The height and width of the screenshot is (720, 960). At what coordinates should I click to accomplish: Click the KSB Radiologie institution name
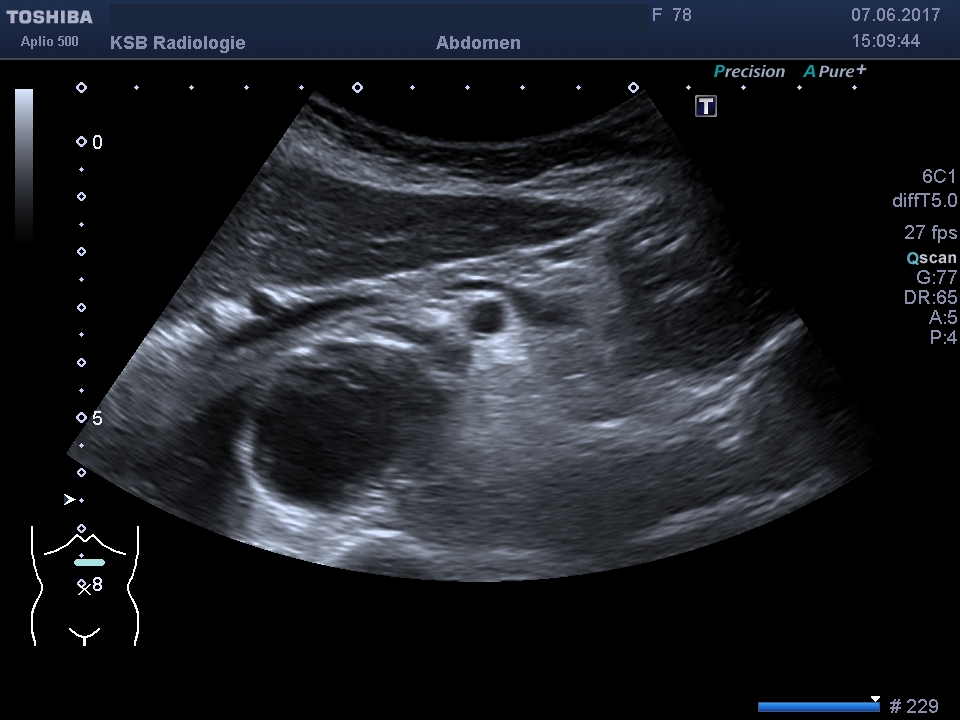[178, 43]
